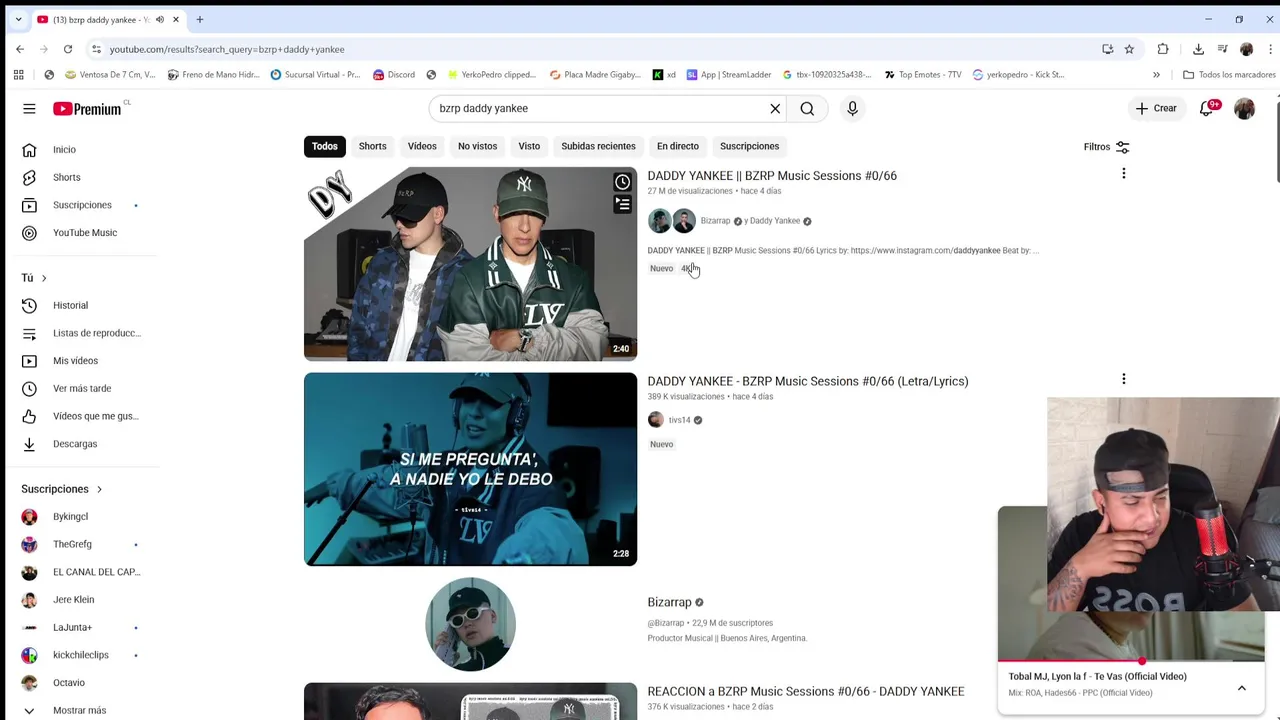Screen dimensions: 1280x720
Task: Open the Discord bookmark
Action: click(x=394, y=74)
